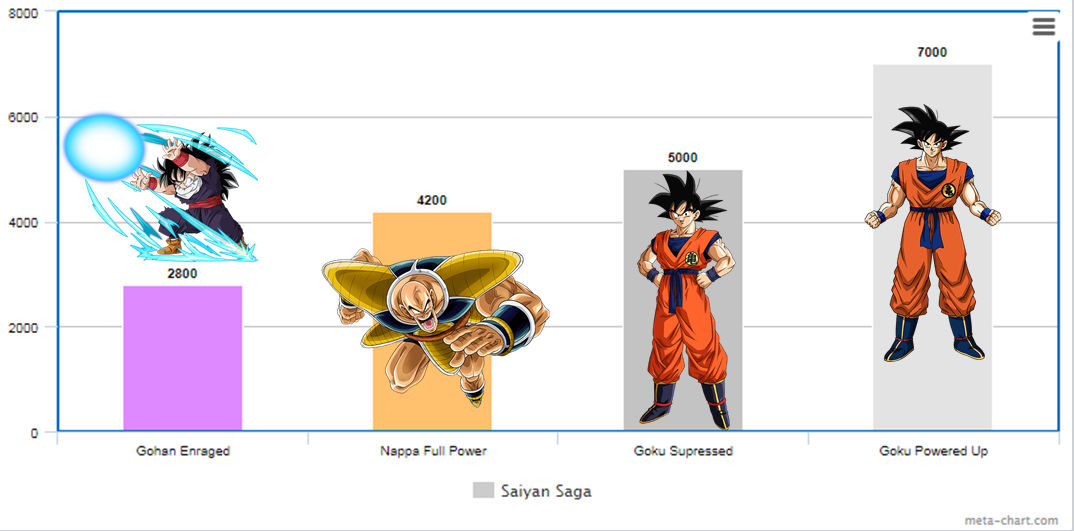1074x531 pixels.
Task: Click the Goku Supressed axis label
Action: [684, 451]
